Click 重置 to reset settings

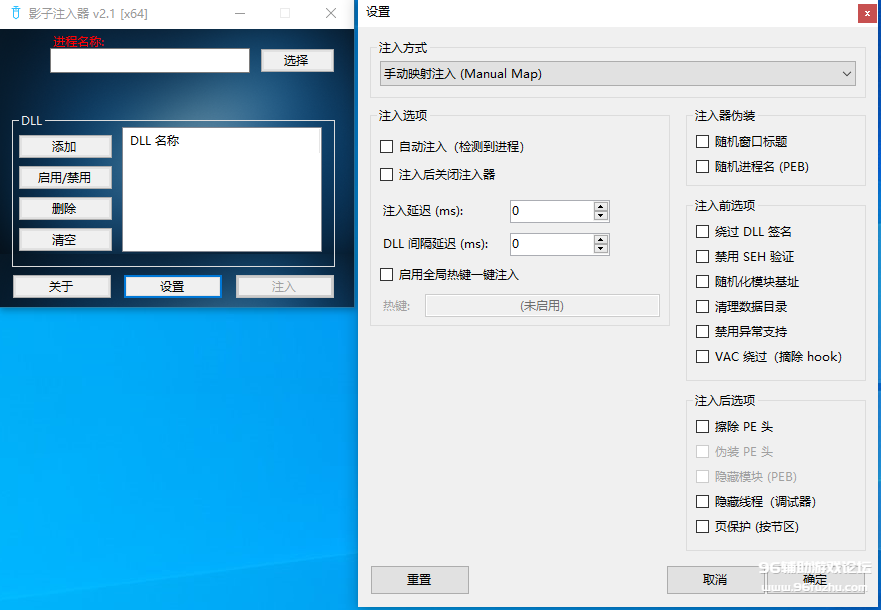tap(420, 580)
